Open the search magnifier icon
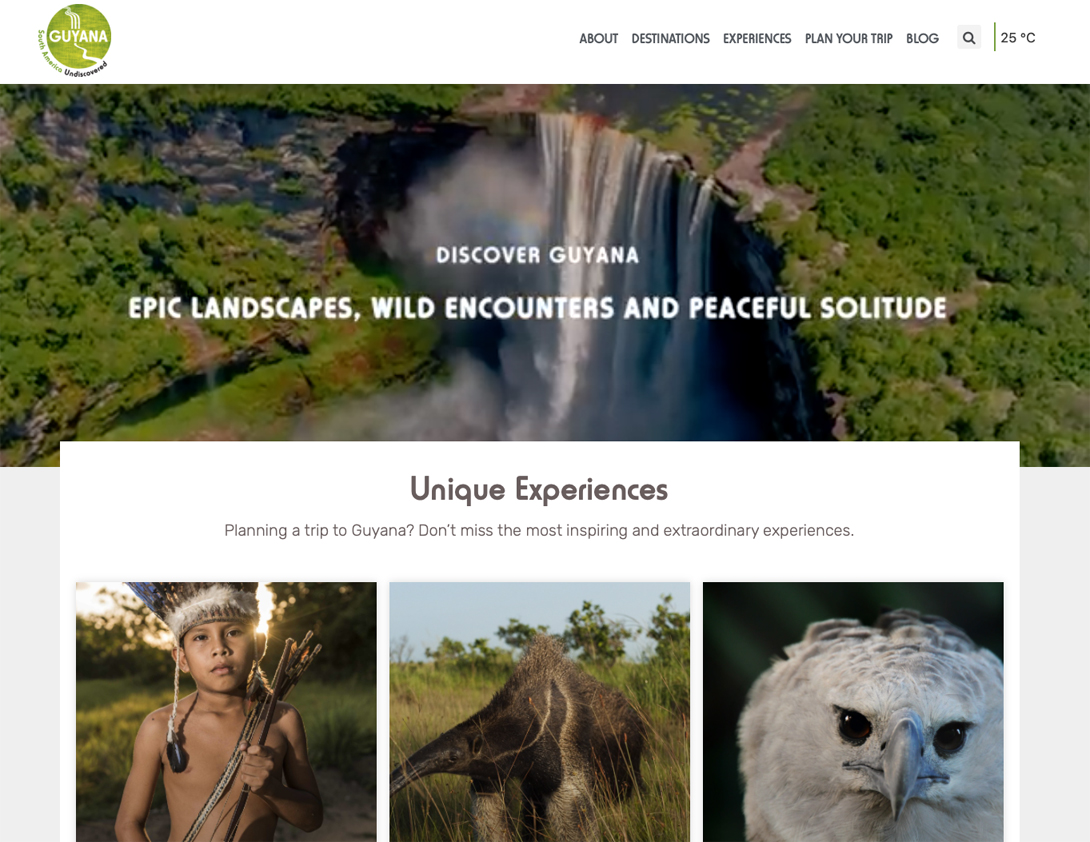 (x=968, y=38)
